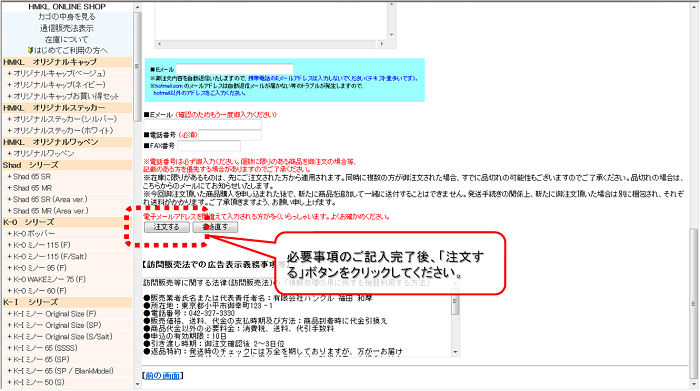Click the main page scrollbar thumb
The height and width of the screenshot is (391, 700).
[x=693, y=304]
